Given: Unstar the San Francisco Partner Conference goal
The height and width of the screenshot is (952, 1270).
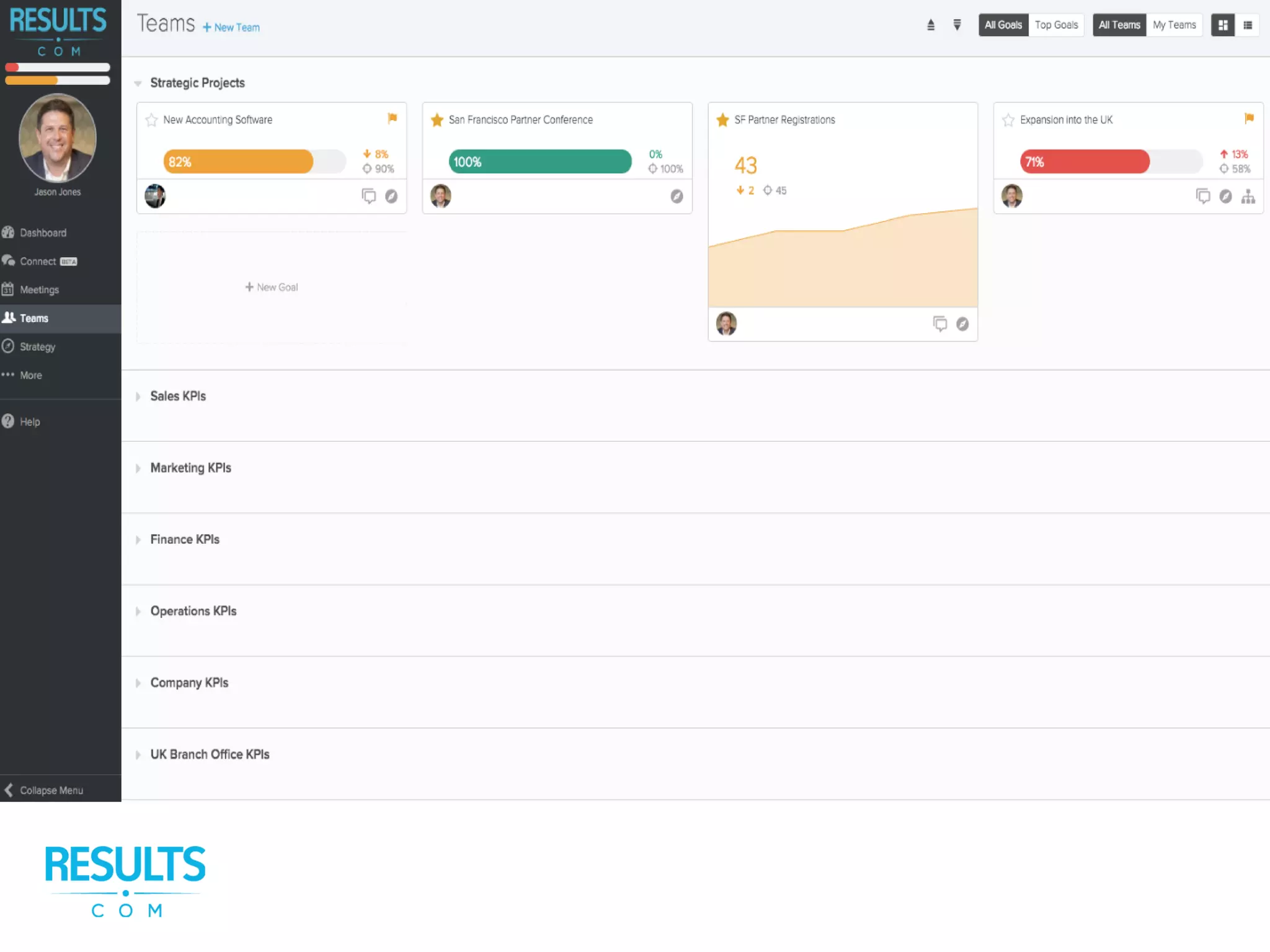Looking at the screenshot, I should click(x=437, y=120).
